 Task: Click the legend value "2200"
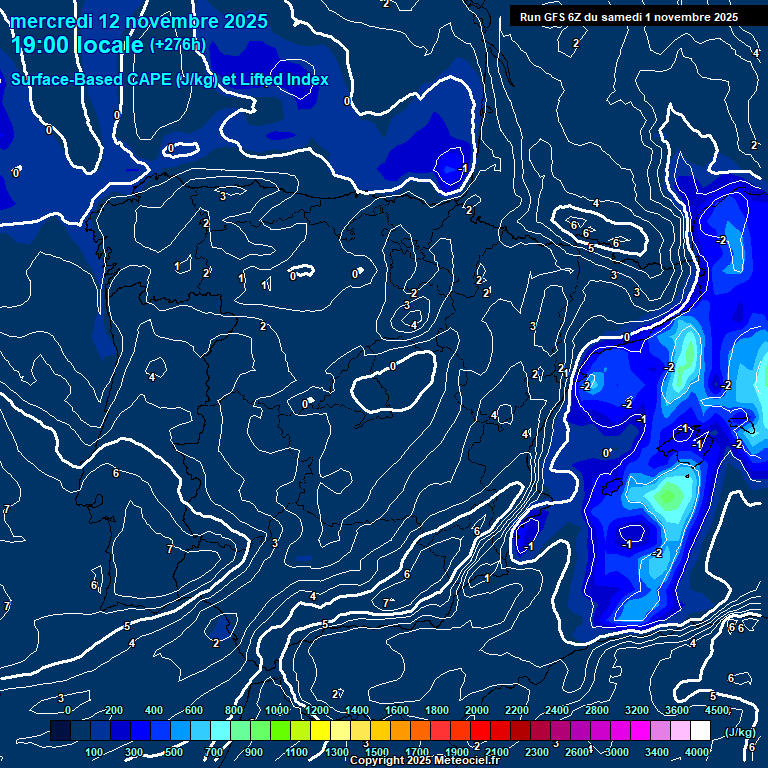pos(517,710)
